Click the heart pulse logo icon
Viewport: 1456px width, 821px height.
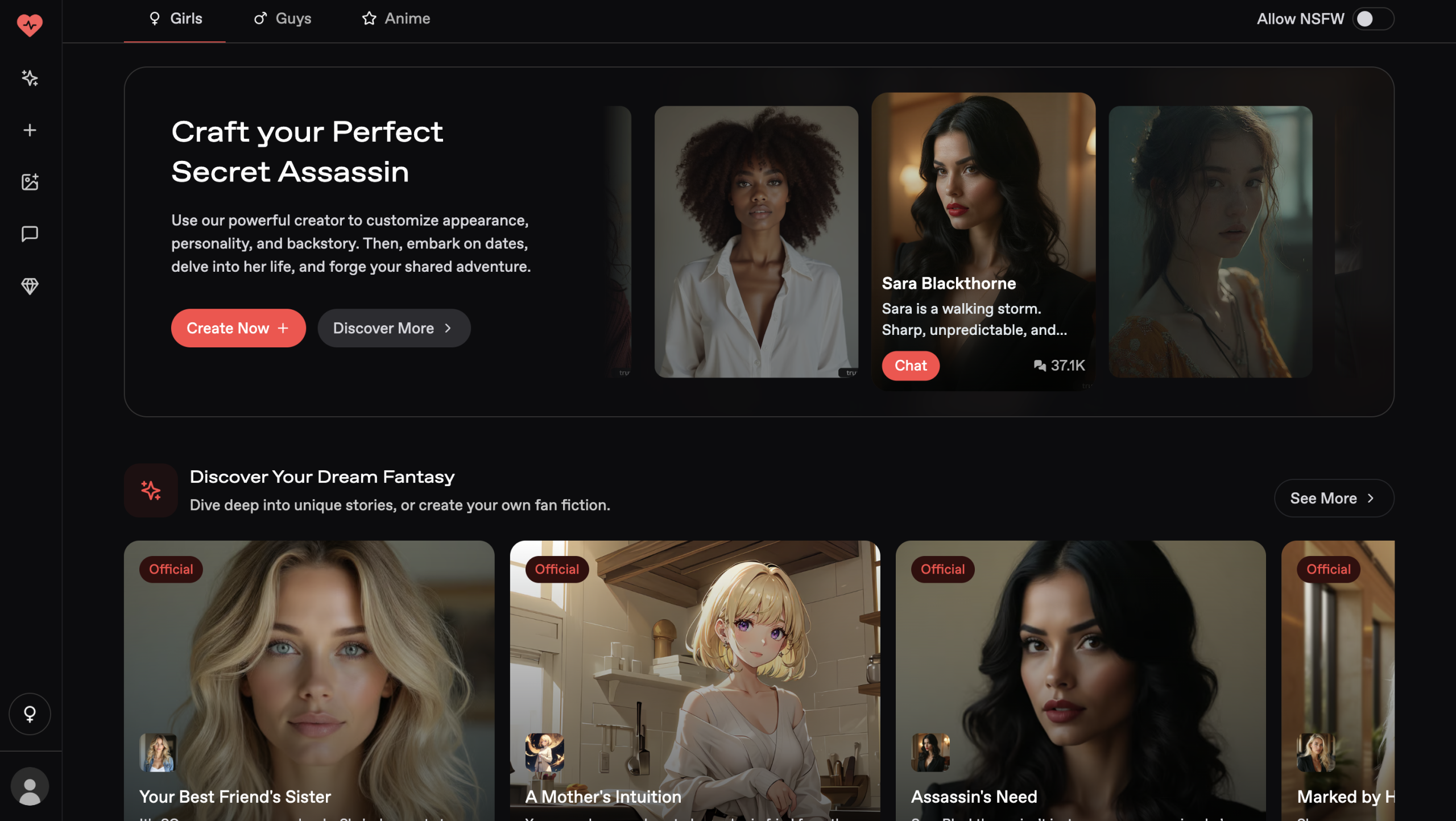click(x=30, y=25)
